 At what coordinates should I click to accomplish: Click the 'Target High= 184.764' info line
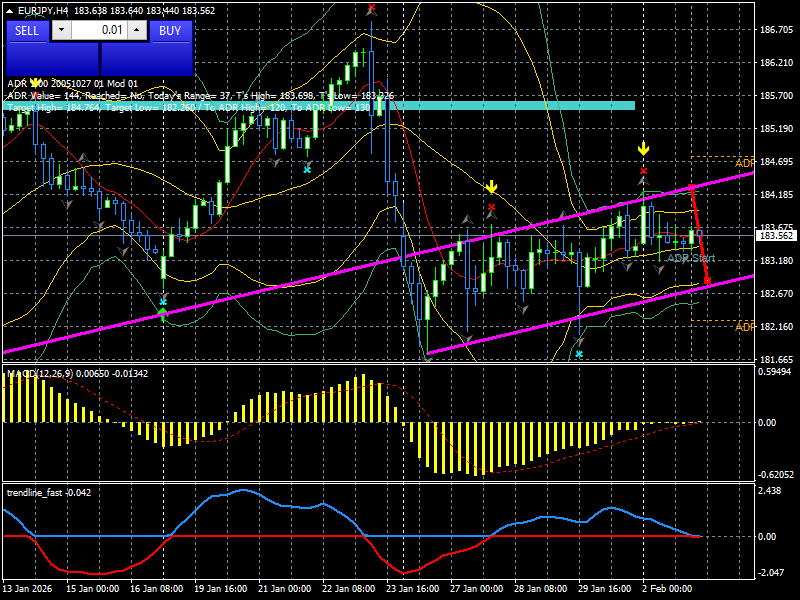(189, 107)
